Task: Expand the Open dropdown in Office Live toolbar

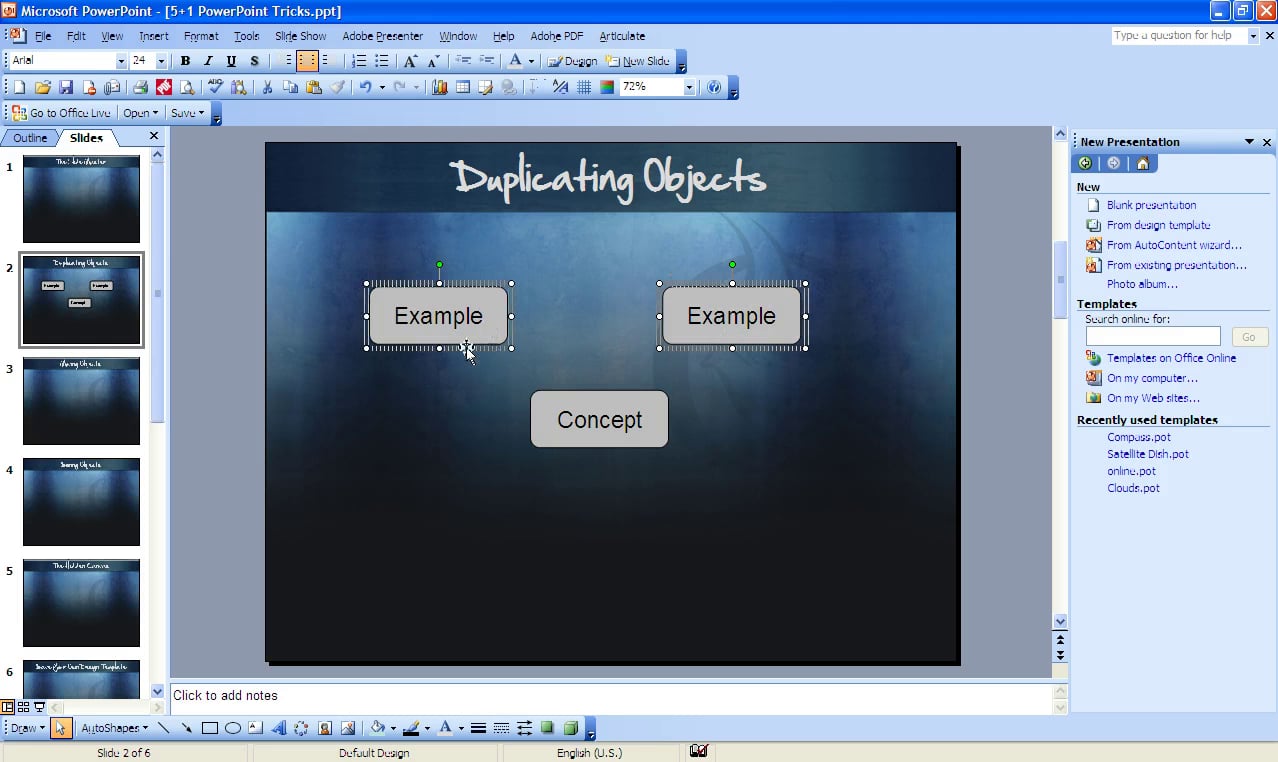Action: [x=154, y=113]
